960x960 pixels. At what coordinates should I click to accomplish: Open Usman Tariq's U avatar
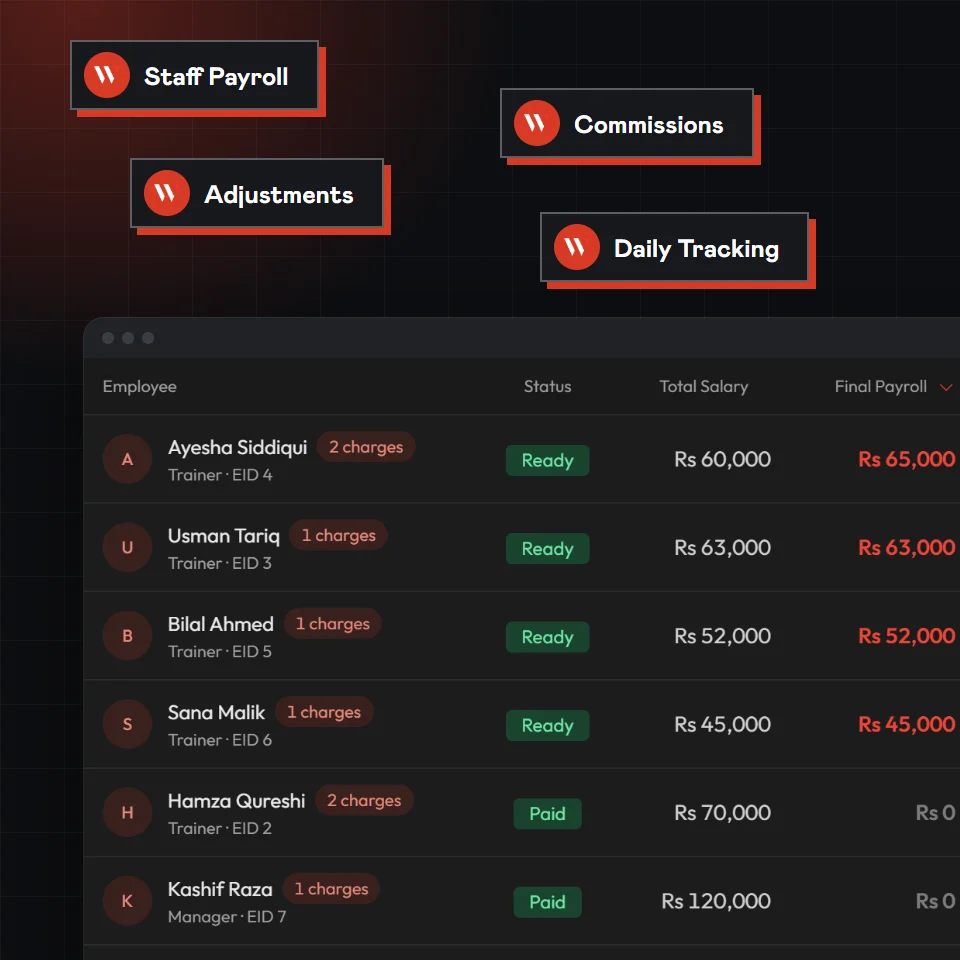pyautogui.click(x=127, y=547)
